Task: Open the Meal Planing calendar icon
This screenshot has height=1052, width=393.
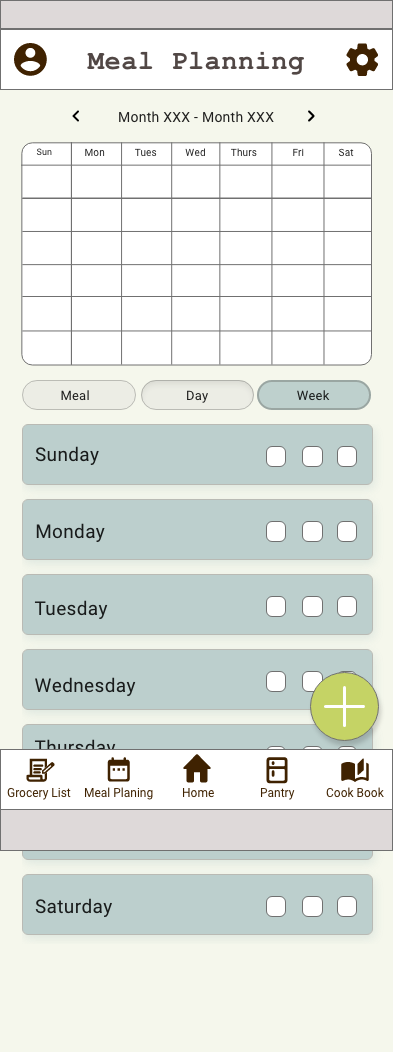Action: (119, 770)
